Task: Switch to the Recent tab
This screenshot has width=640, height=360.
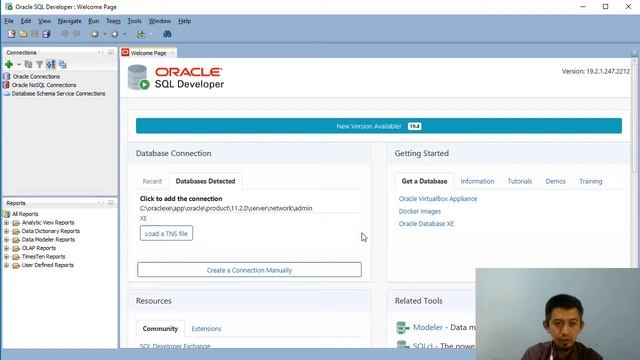Action: pos(152,181)
